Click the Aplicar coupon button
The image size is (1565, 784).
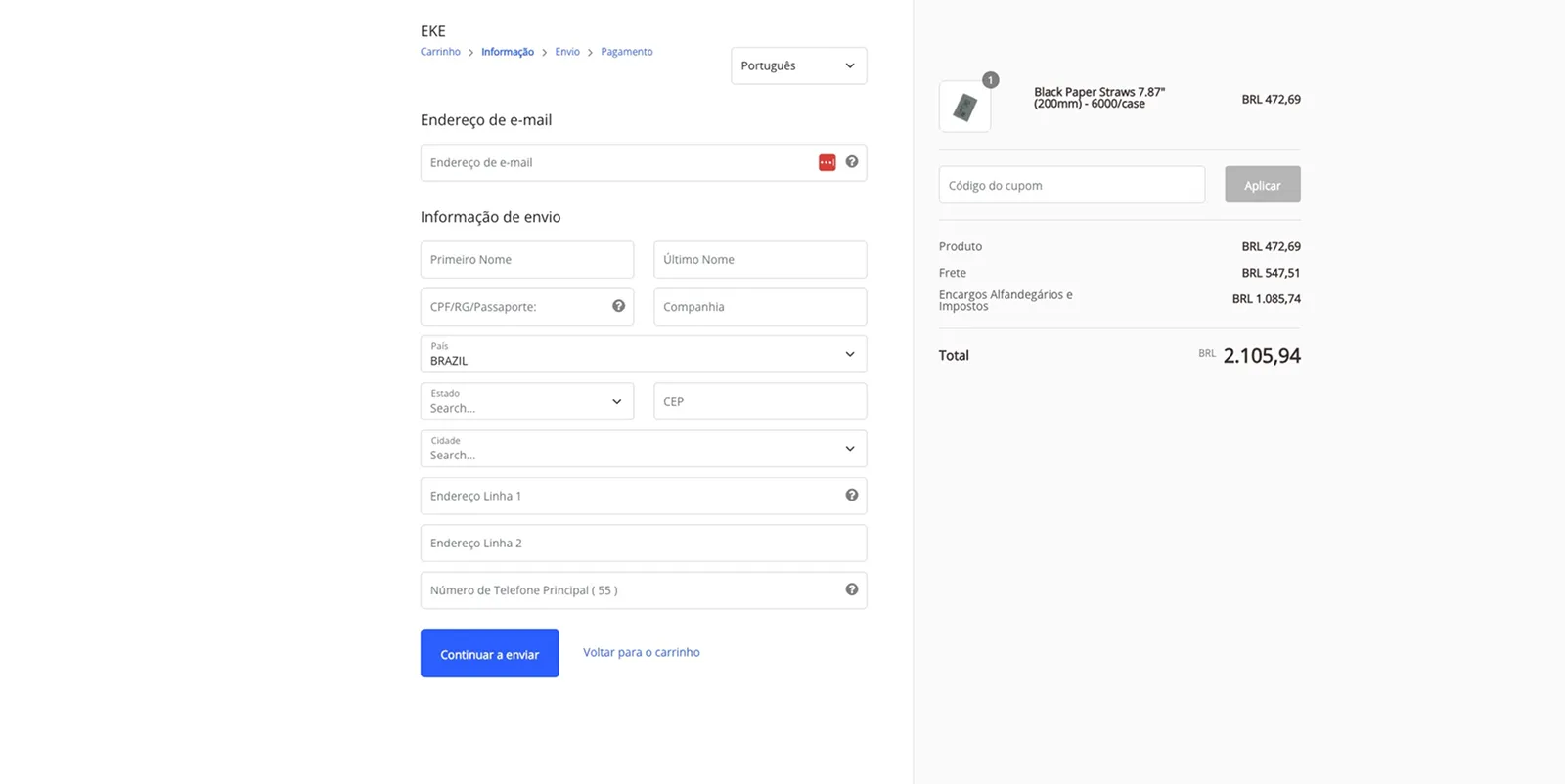pos(1263,185)
